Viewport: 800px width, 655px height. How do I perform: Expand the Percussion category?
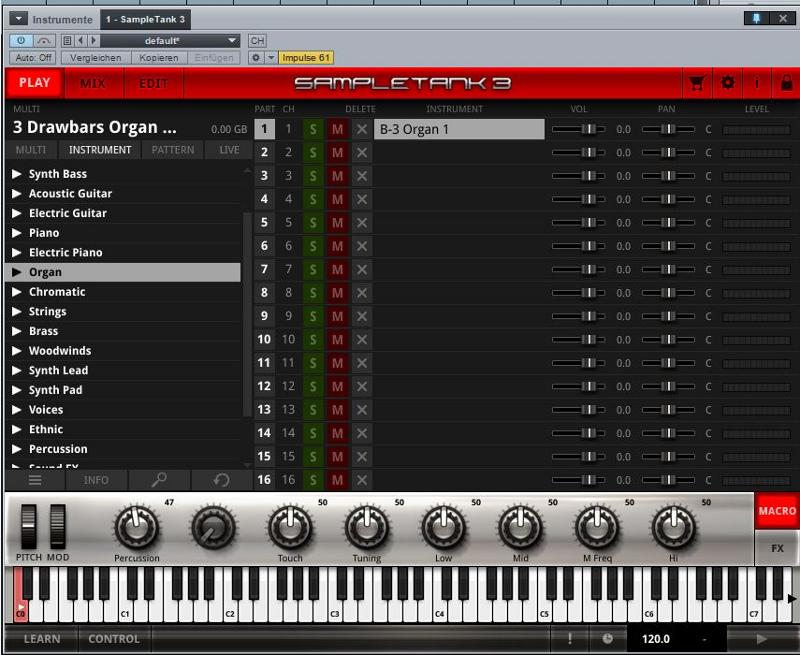[x=17, y=449]
